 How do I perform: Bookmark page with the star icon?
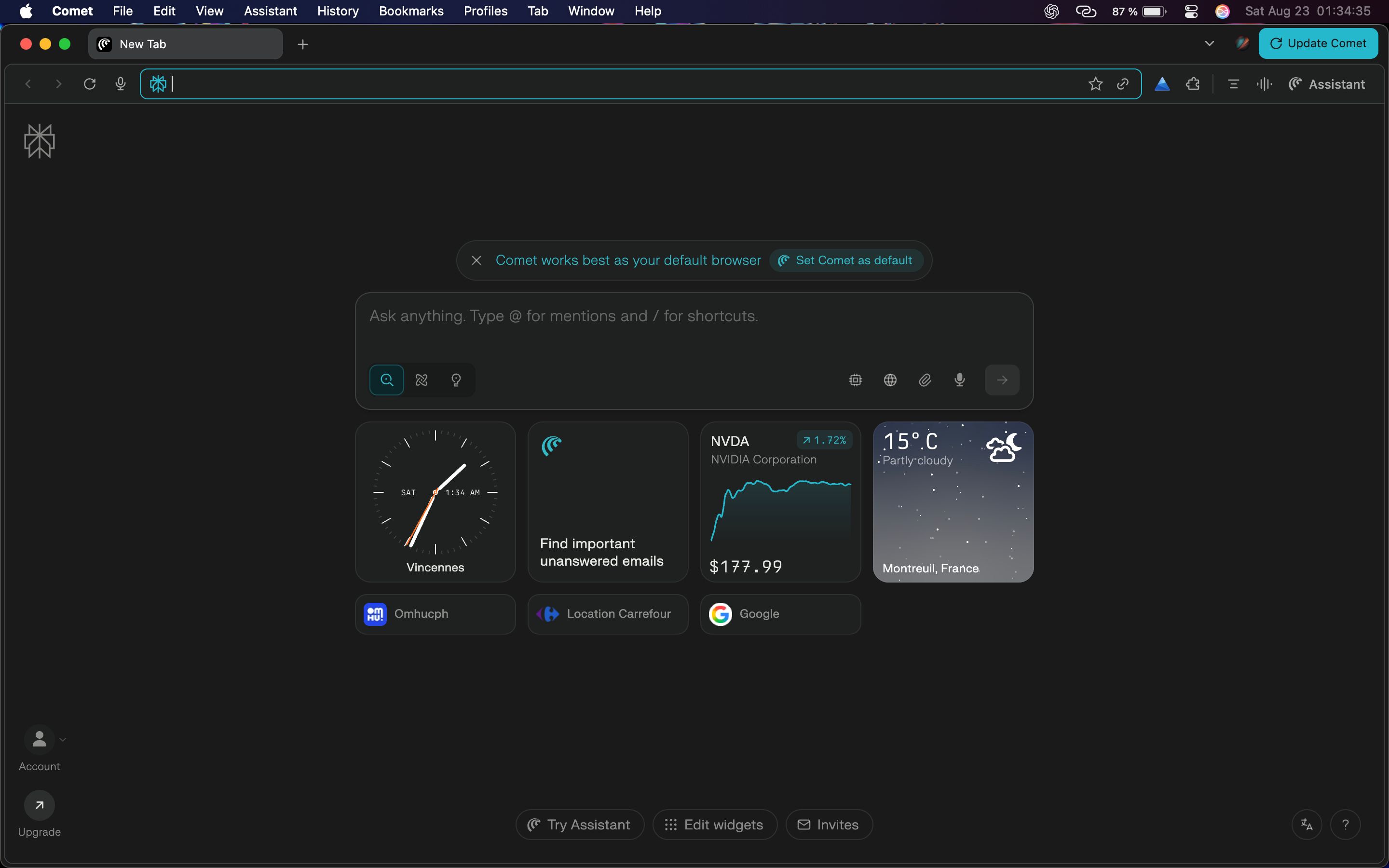coord(1095,84)
